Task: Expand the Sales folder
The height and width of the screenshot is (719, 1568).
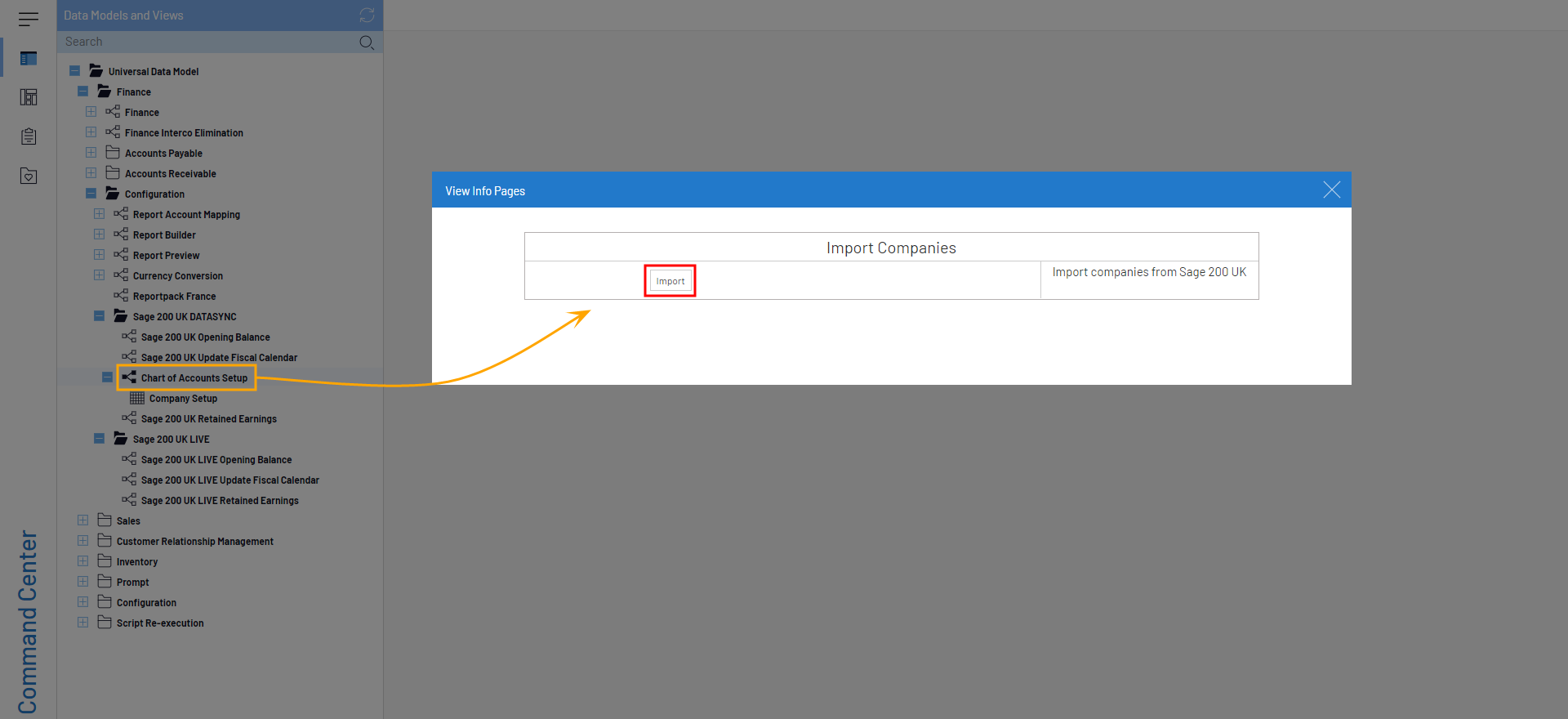Action: (83, 520)
